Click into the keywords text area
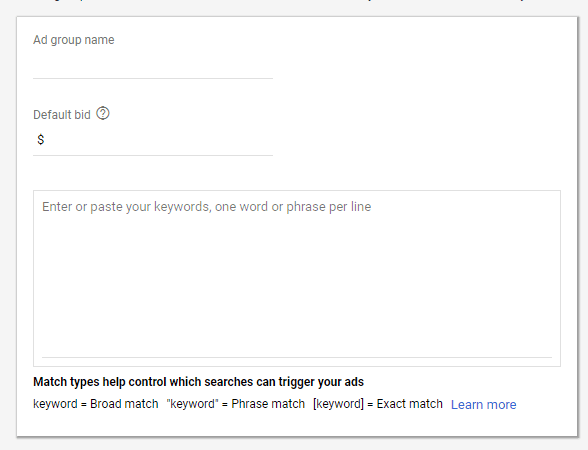 point(297,278)
